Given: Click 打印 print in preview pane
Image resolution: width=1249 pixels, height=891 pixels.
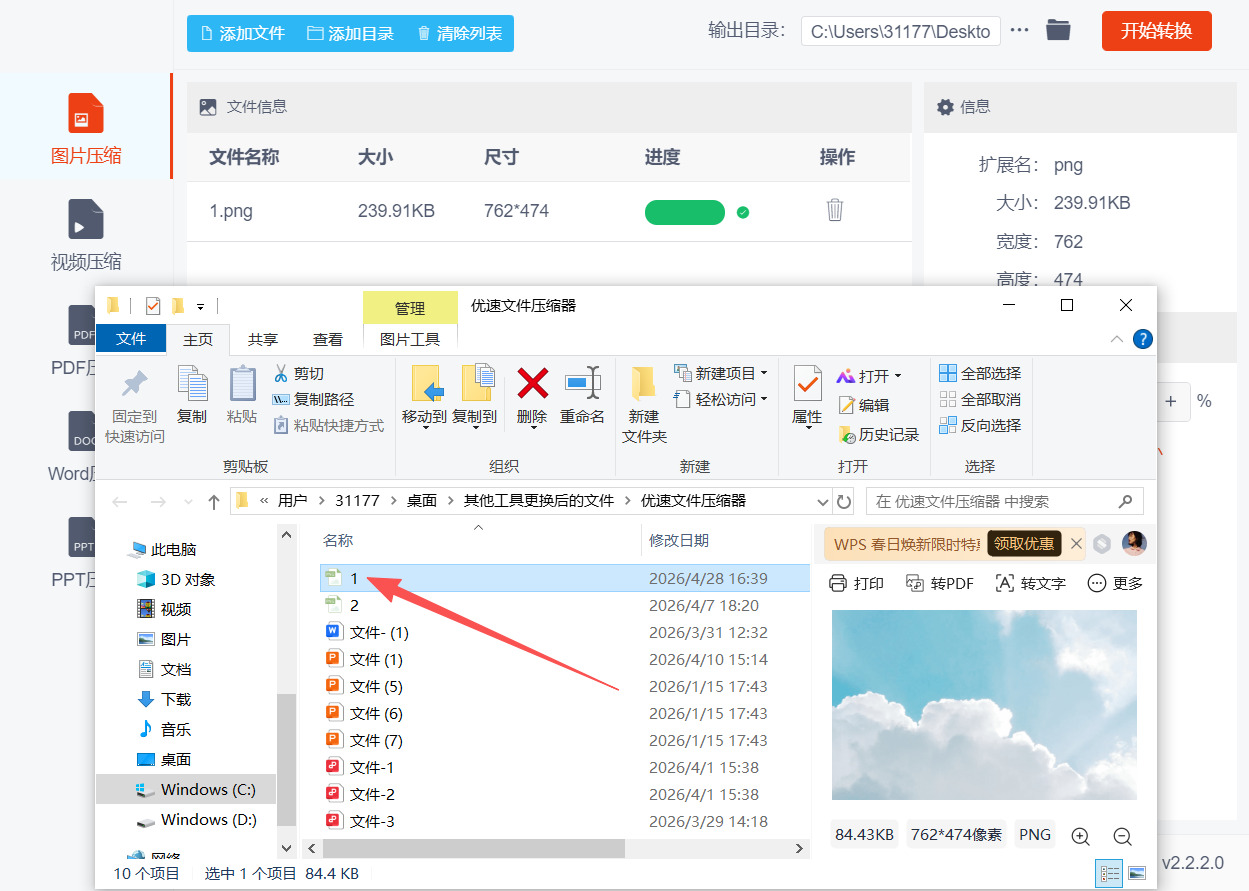Looking at the screenshot, I should point(857,583).
